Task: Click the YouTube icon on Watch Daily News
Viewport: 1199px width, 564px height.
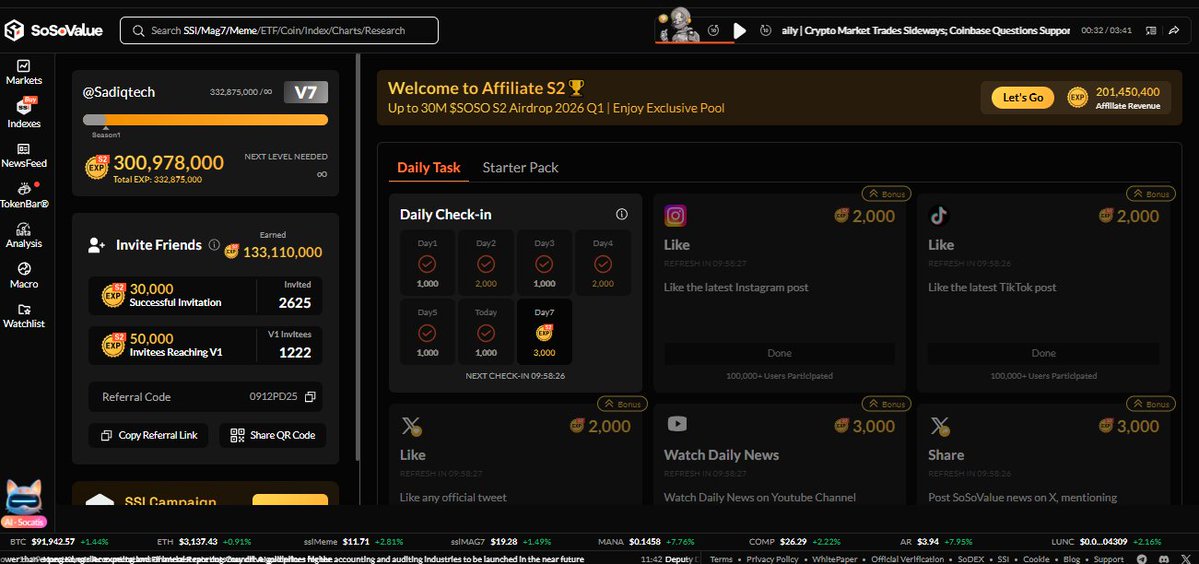Action: [x=677, y=423]
